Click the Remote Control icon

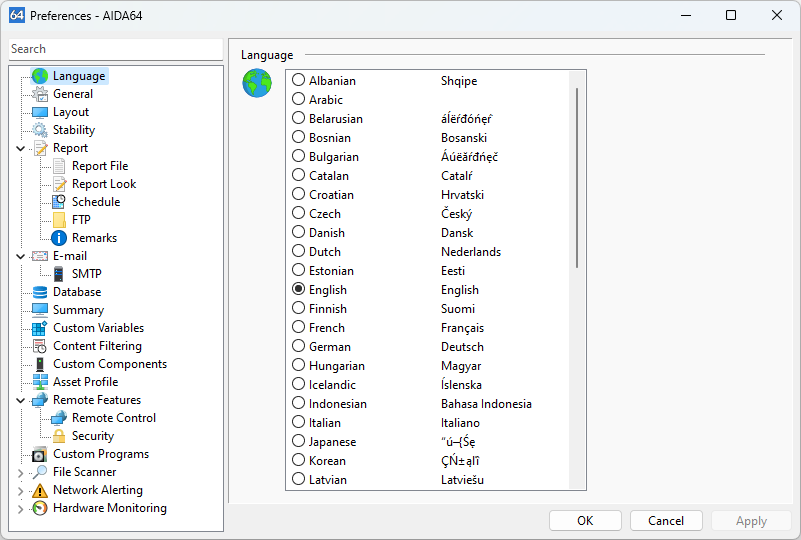click(59, 418)
